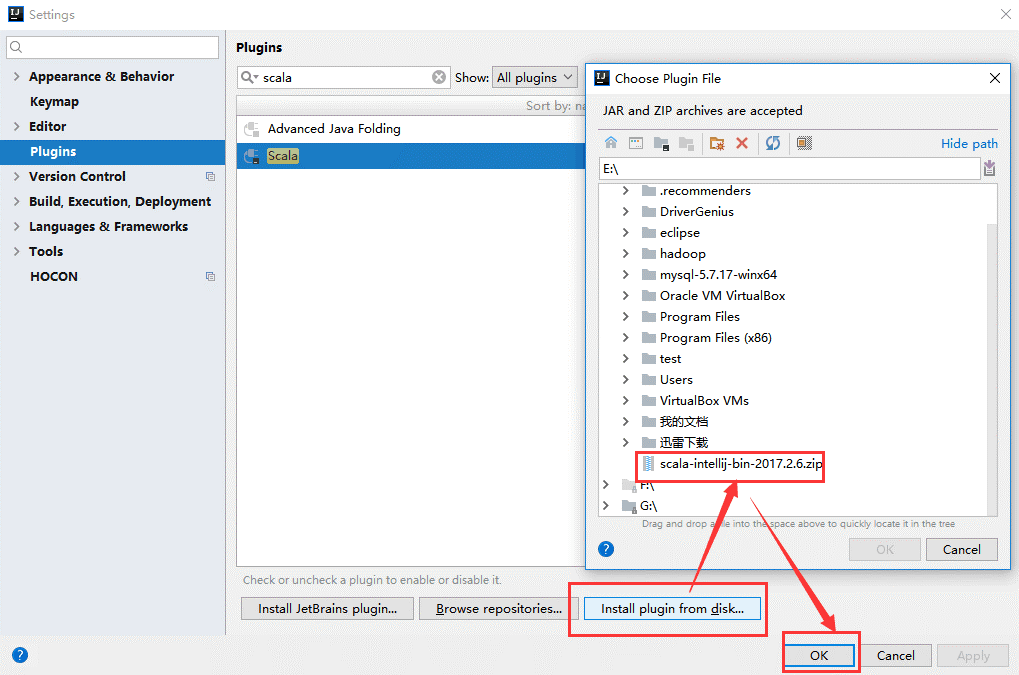Screen dimensions: 1019x675
Task: Expand Build, Execution, Deployment node
Action: [16, 201]
